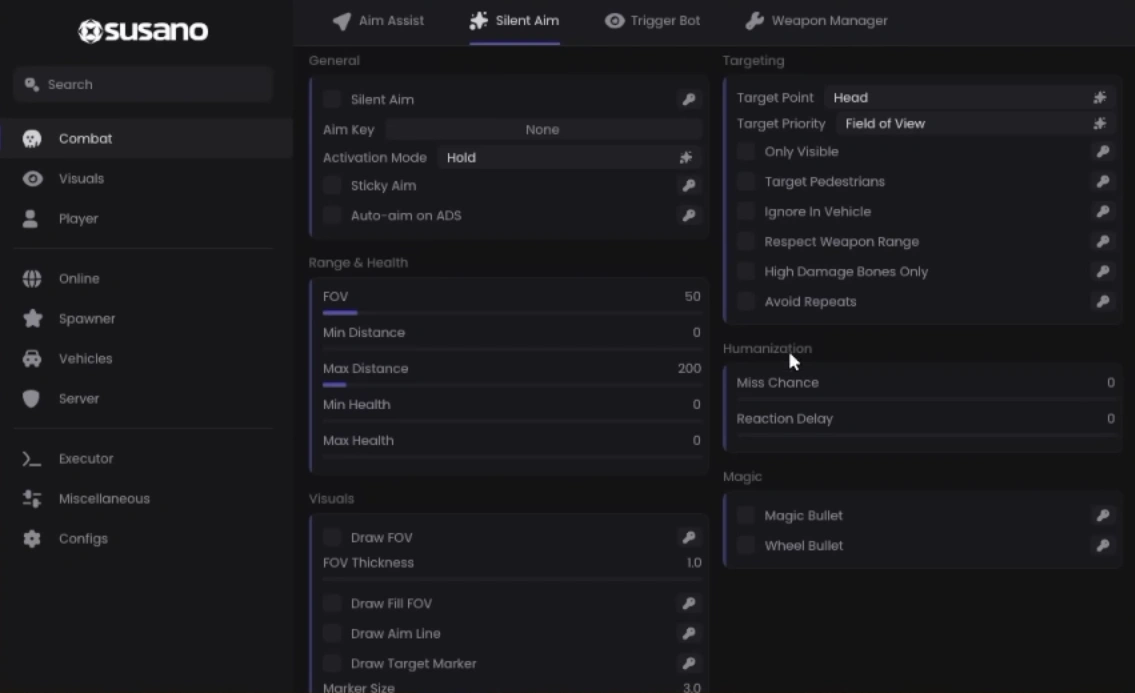Image resolution: width=1135 pixels, height=693 pixels.
Task: Click the keybind icon next to Sticky Aim
Action: click(688, 186)
